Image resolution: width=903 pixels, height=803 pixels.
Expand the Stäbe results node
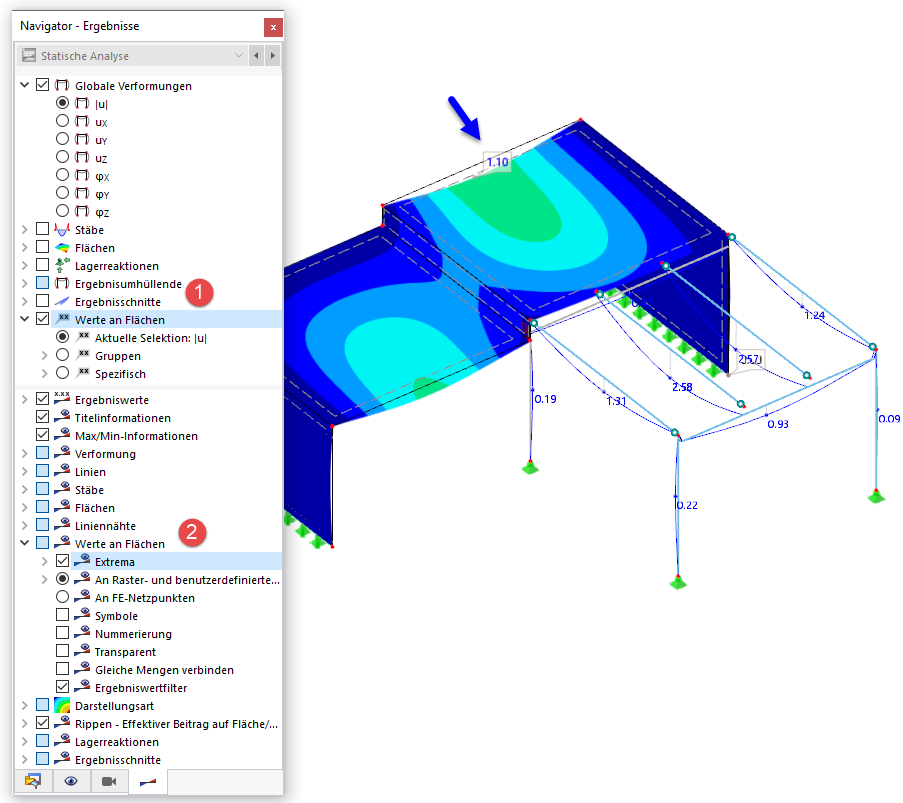(24, 229)
